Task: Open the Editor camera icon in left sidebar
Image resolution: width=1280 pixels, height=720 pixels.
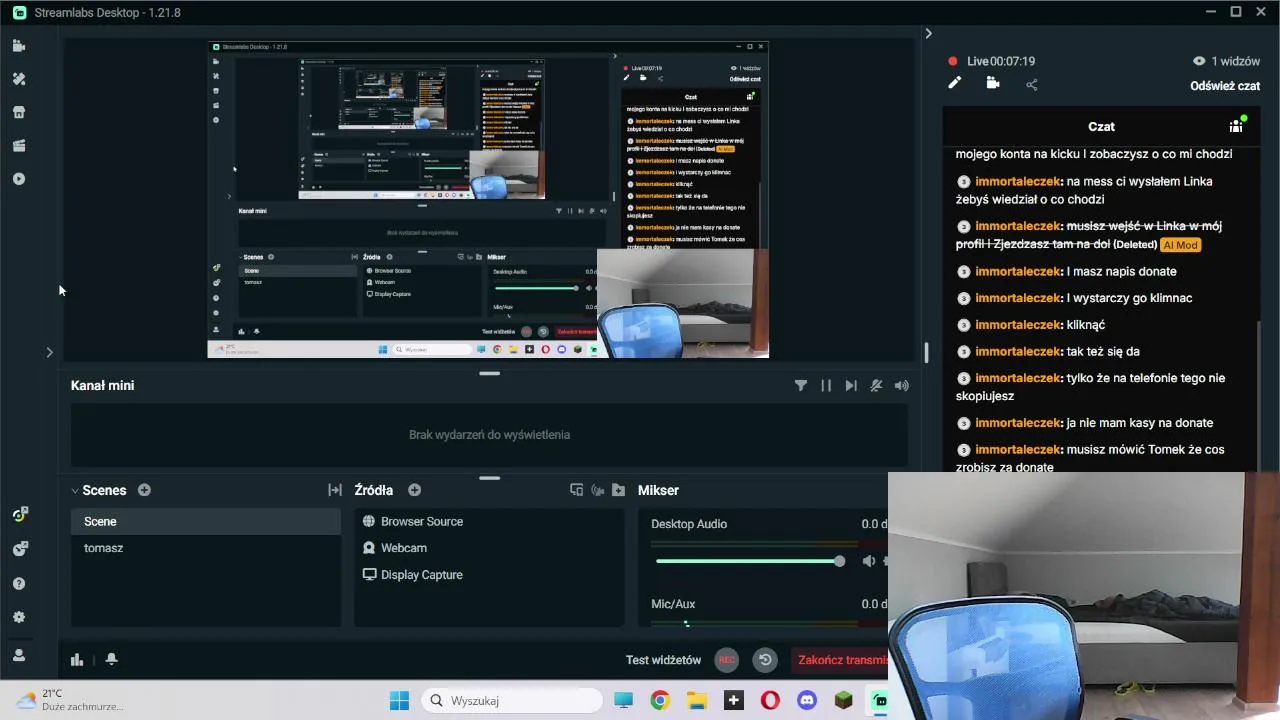Action: point(19,46)
